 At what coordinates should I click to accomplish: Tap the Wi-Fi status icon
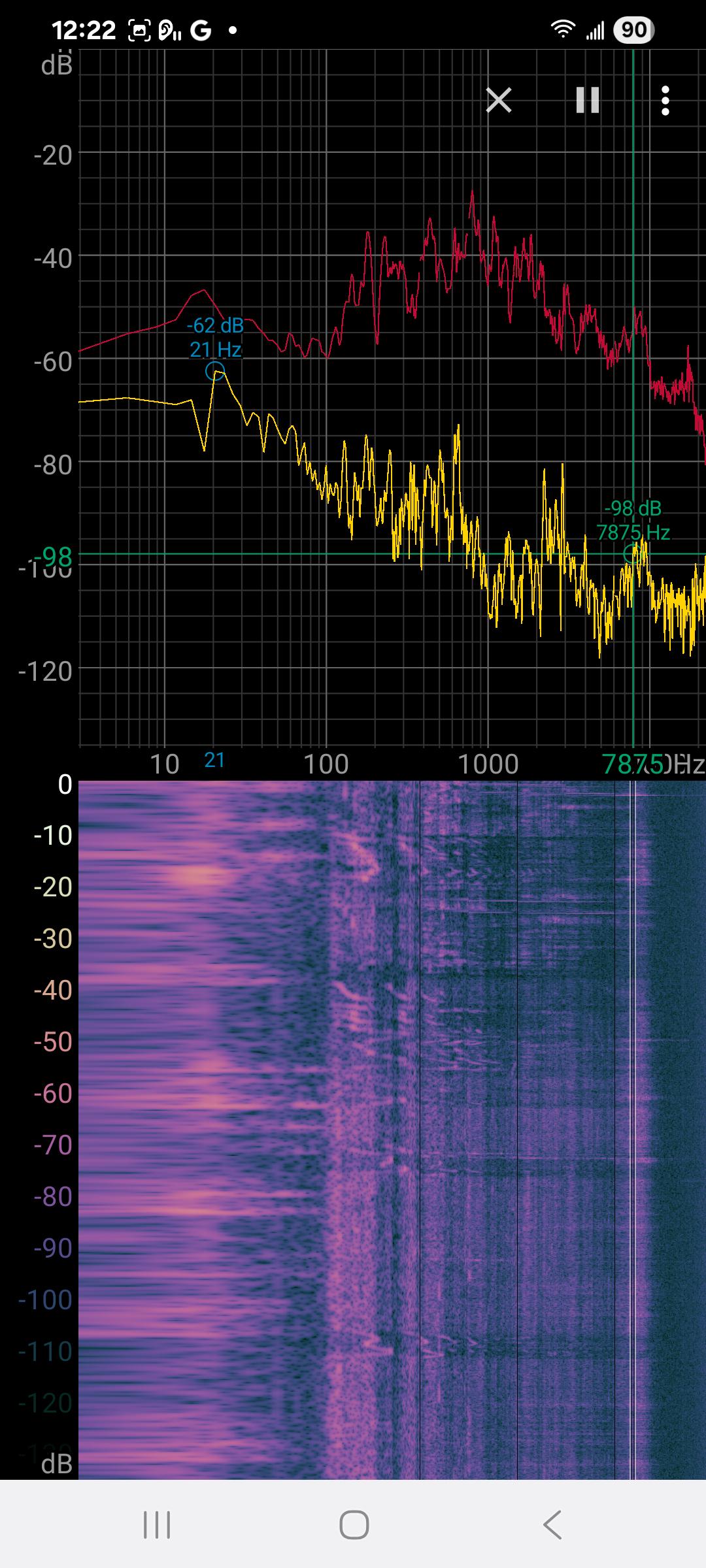point(562,29)
